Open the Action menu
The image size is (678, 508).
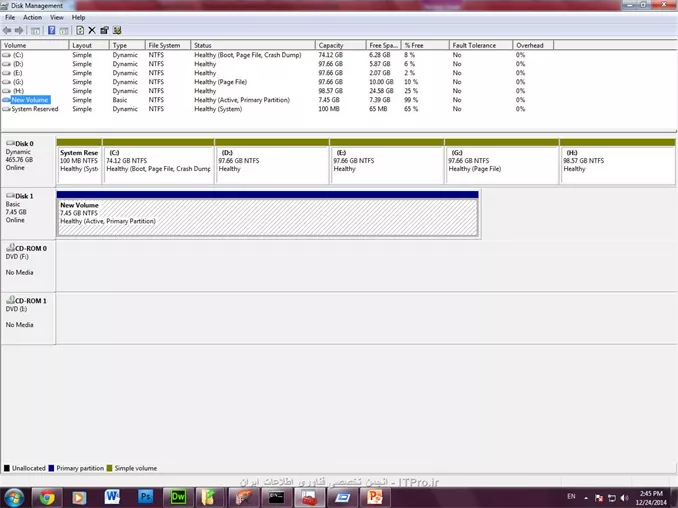32,17
